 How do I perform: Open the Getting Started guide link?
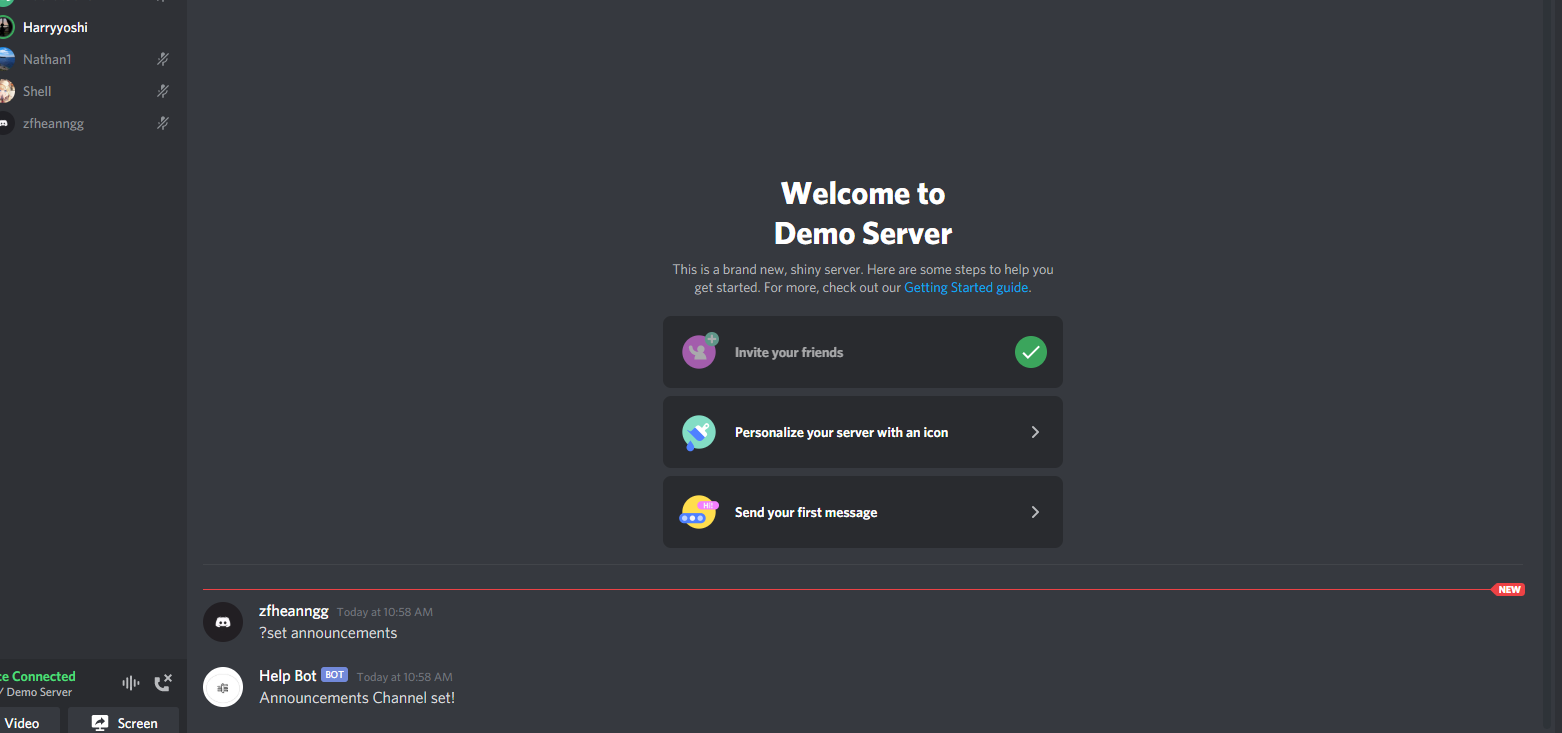(966, 287)
